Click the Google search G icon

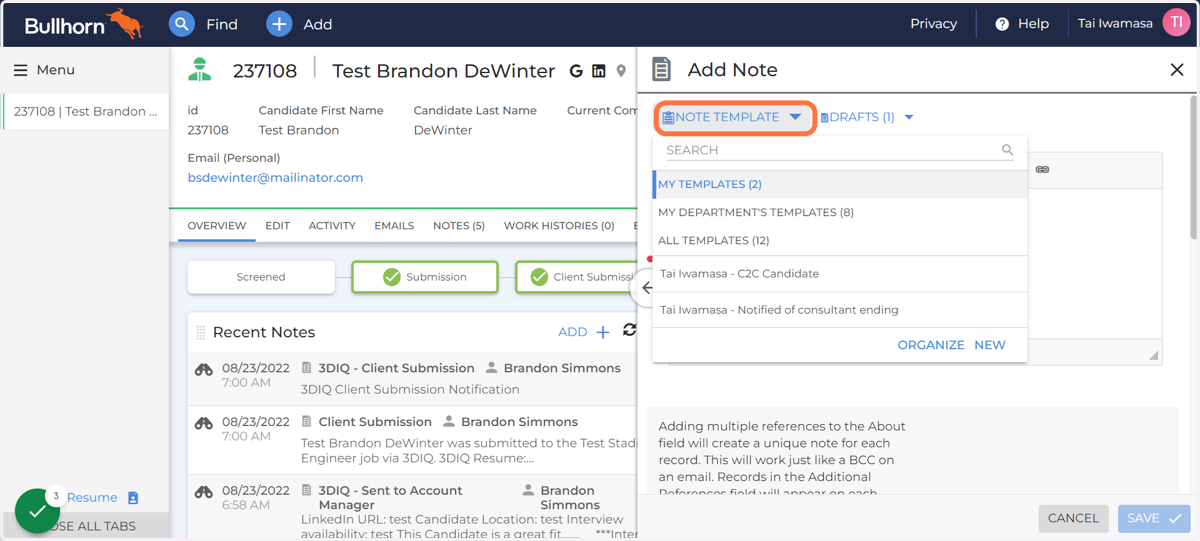point(576,71)
